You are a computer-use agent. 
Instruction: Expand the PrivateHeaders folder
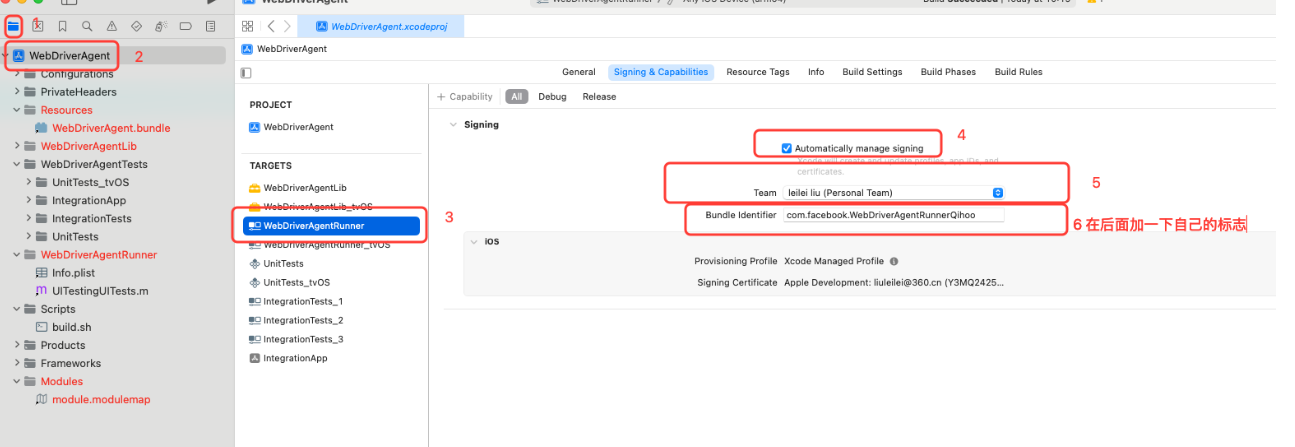point(17,92)
